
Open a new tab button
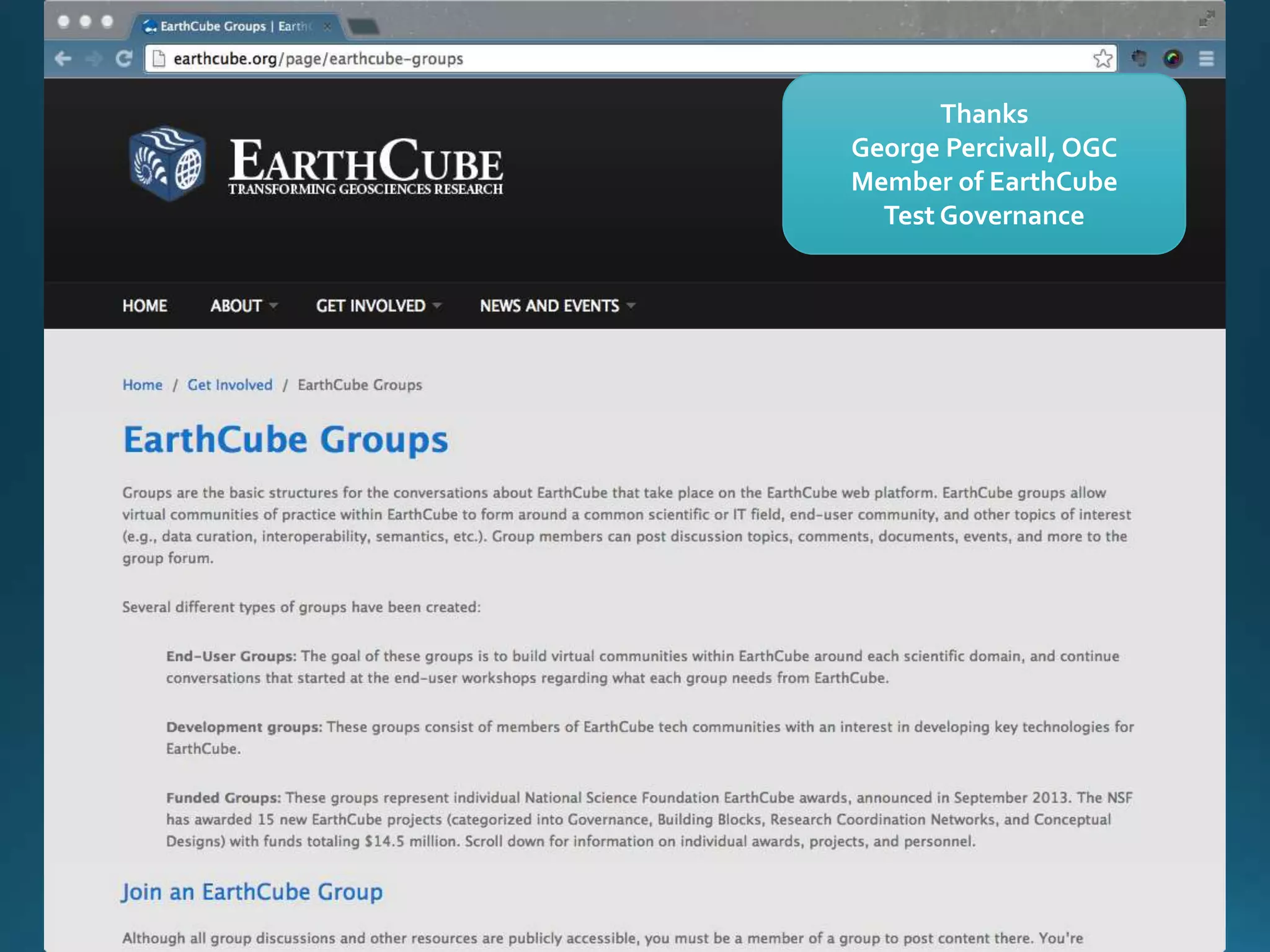(363, 27)
